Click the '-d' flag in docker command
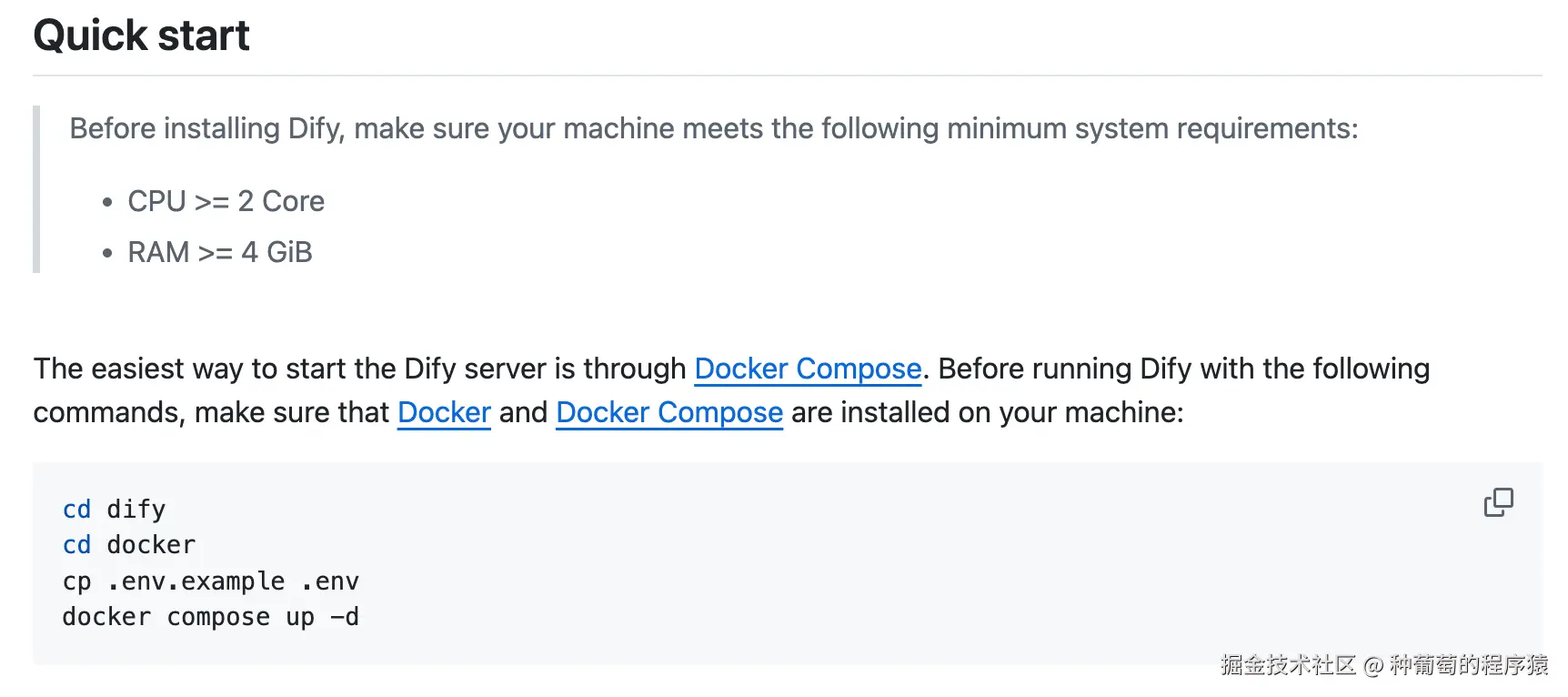The width and height of the screenshot is (1568, 697). pyautogui.click(x=345, y=617)
